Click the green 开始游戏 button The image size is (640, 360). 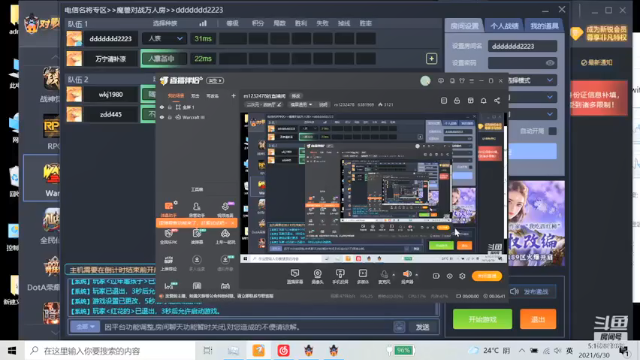(482, 319)
